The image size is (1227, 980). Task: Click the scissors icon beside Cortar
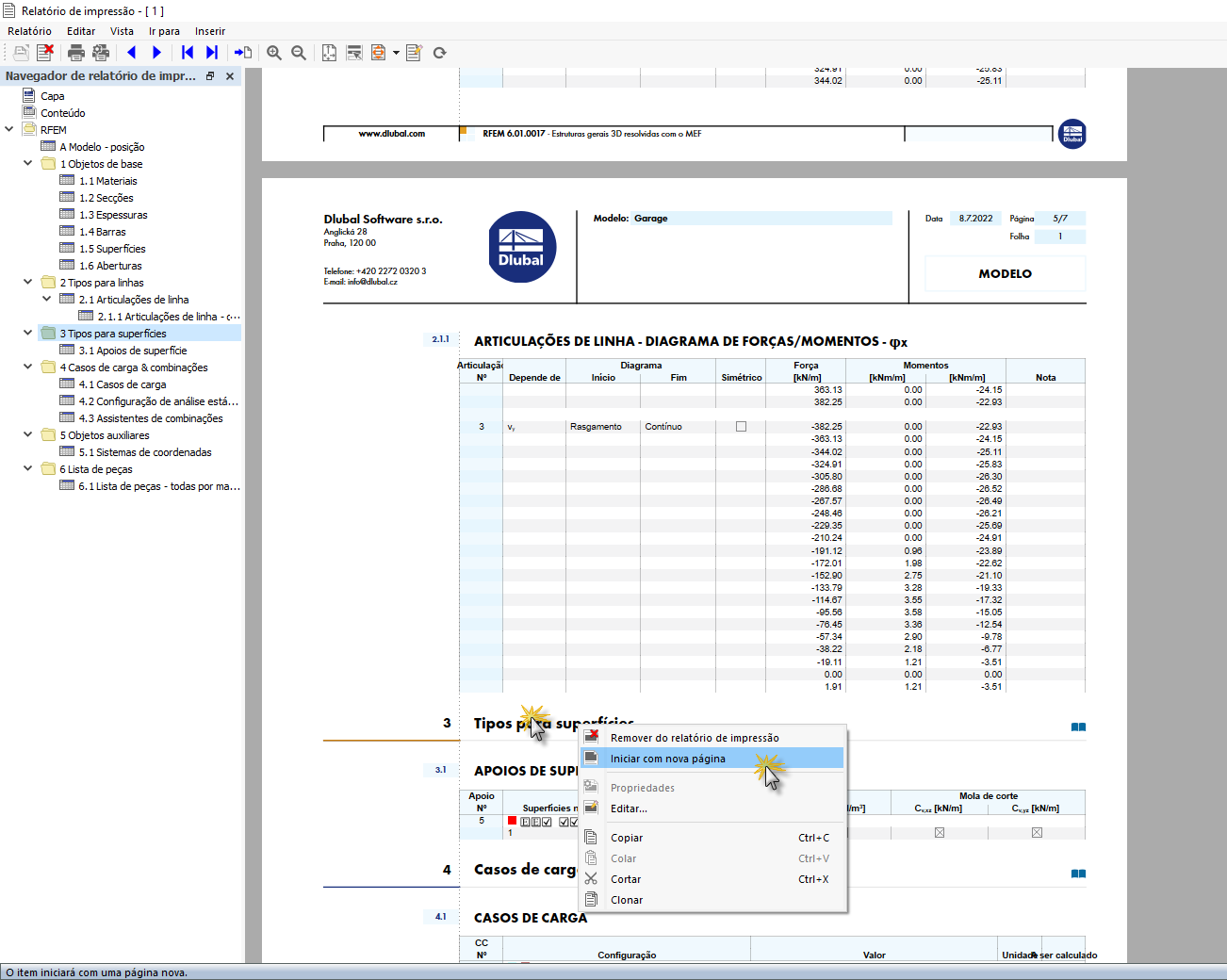tap(591, 878)
